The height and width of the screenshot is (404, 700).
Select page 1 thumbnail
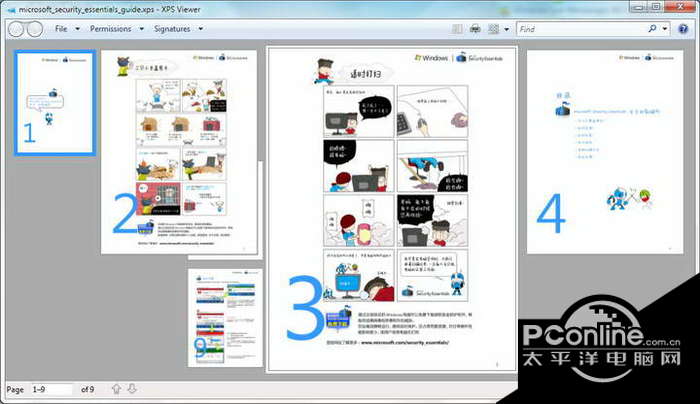(x=55, y=103)
